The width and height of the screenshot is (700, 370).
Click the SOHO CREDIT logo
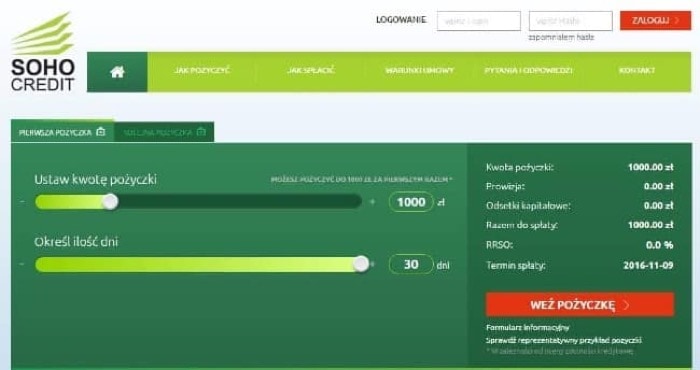[43, 52]
